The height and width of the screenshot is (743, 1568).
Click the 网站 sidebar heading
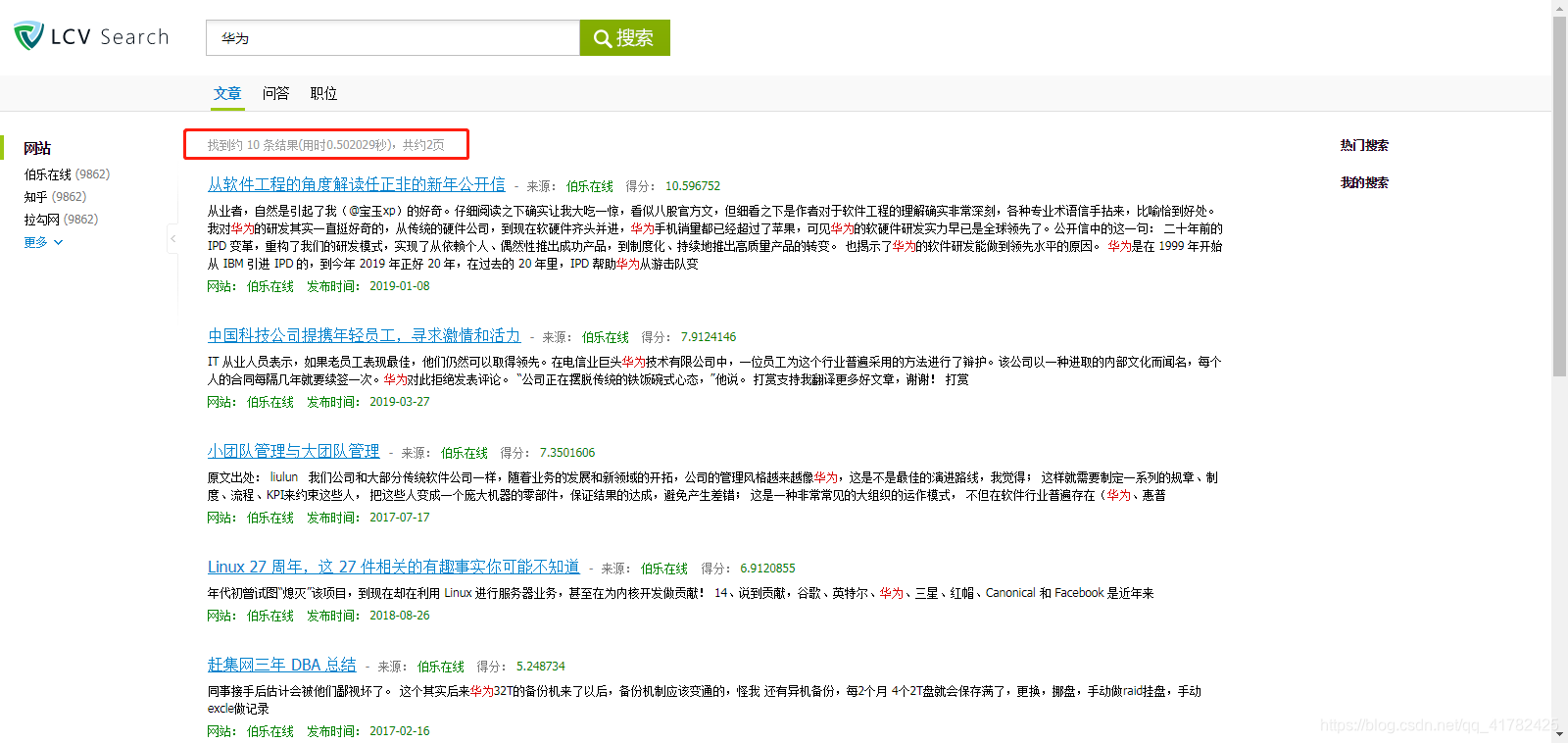click(37, 148)
